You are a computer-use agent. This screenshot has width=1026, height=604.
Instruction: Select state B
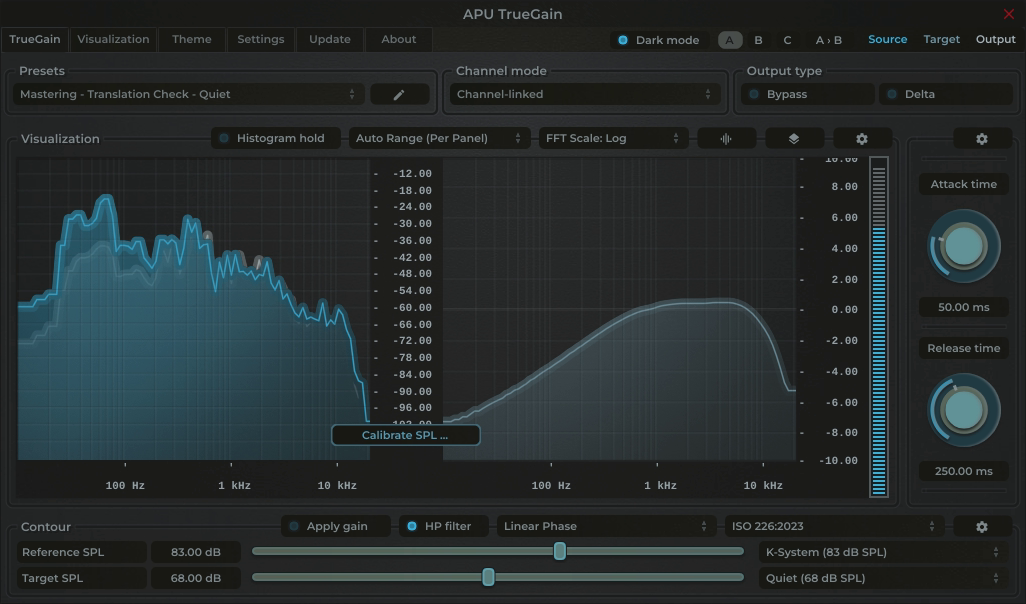(x=758, y=40)
